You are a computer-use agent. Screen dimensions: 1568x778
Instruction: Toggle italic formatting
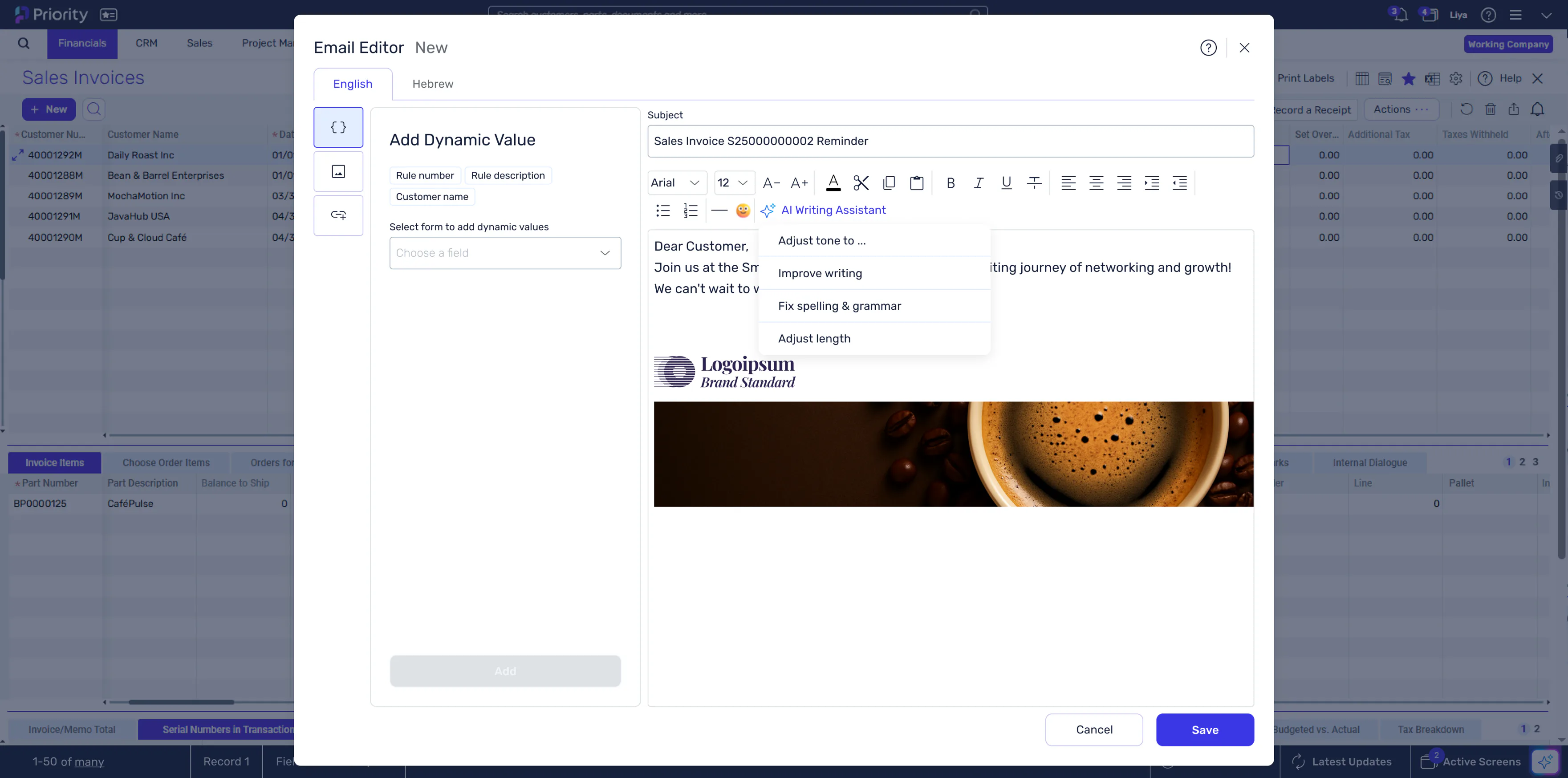[x=978, y=182]
